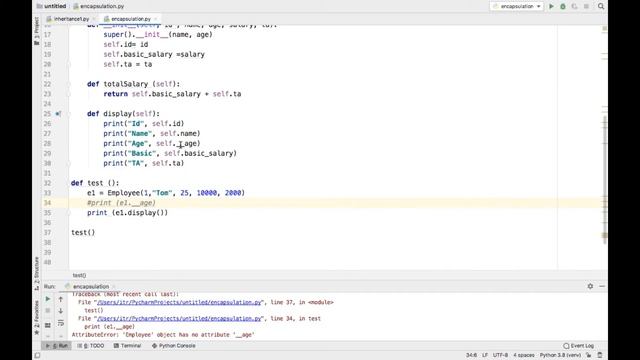Click the override gutter marker on line 25
The width and height of the screenshot is (640, 360).
tap(58, 114)
